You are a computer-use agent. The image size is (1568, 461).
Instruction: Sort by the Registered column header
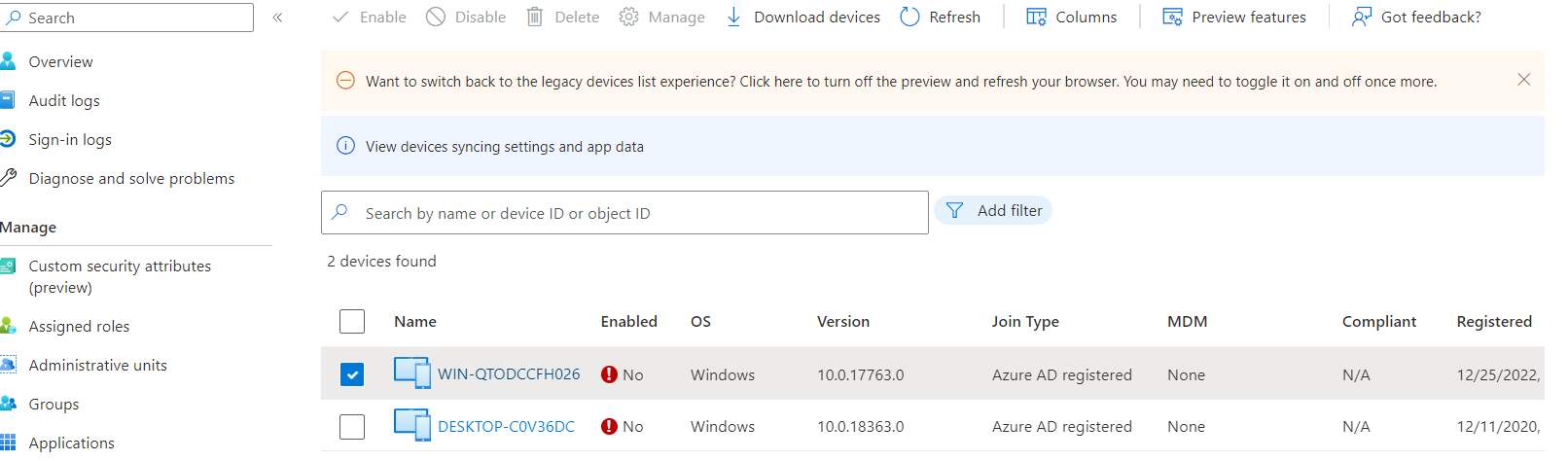[x=1494, y=321]
